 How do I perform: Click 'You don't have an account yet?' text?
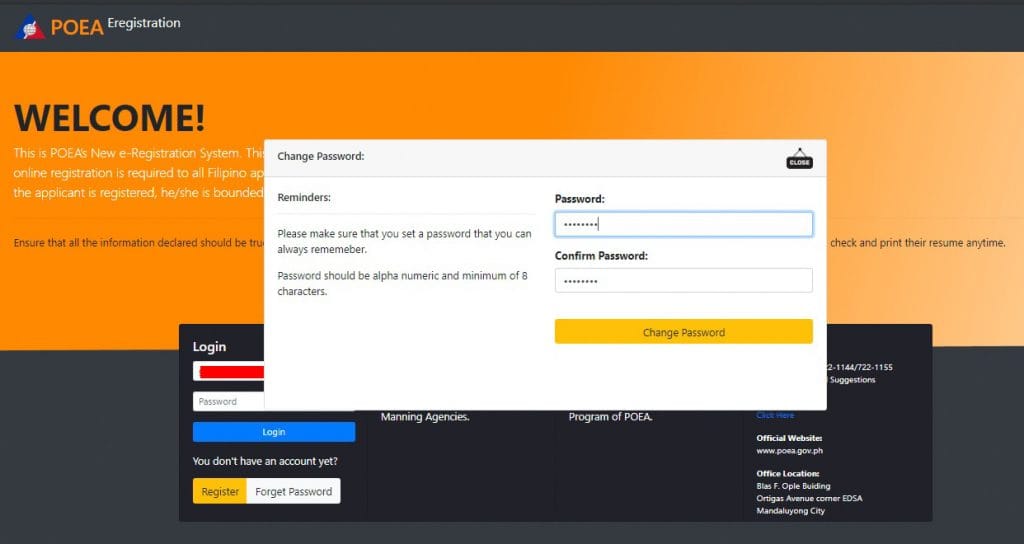pyautogui.click(x=265, y=461)
